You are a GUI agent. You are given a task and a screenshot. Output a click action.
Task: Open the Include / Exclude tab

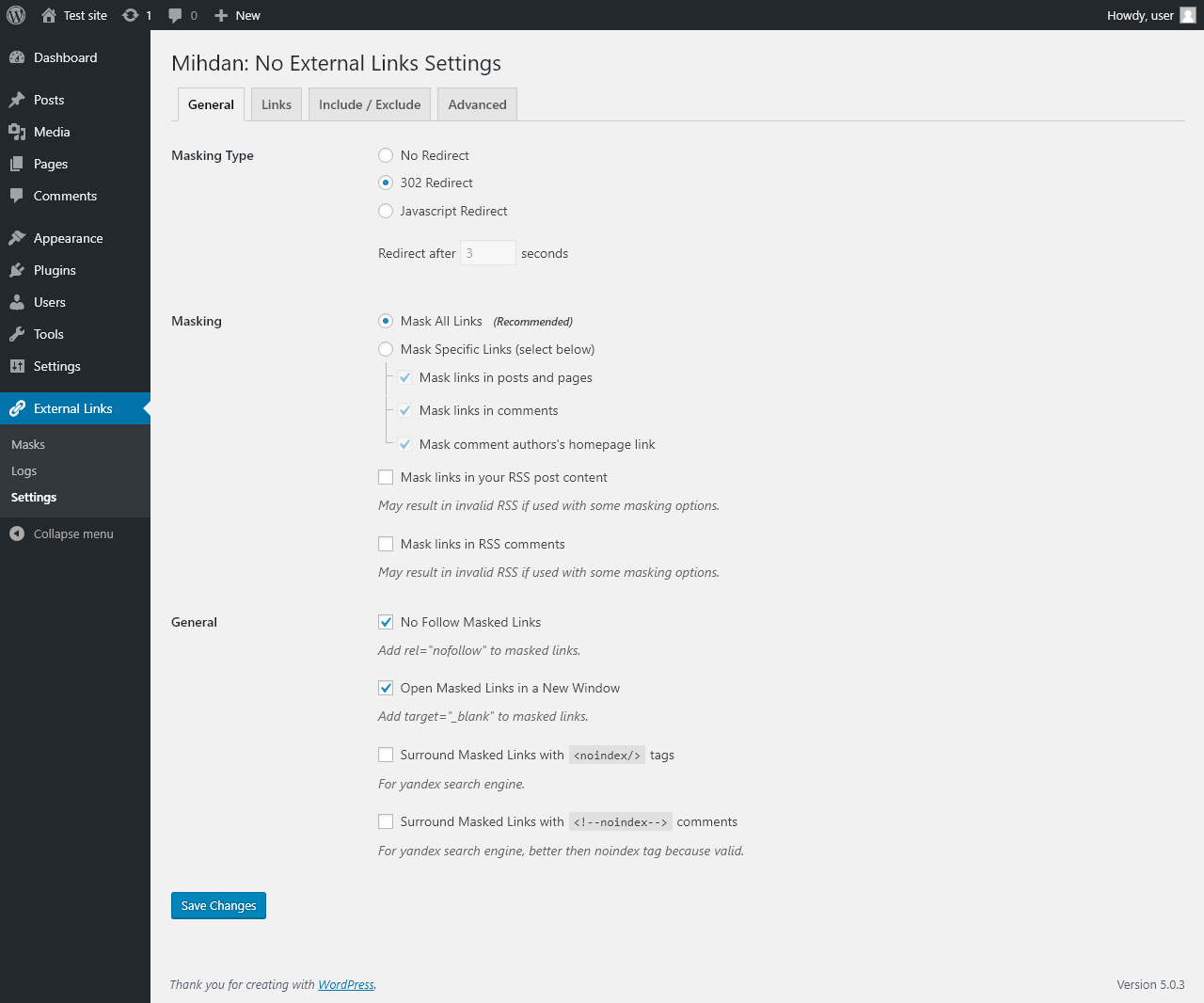click(x=370, y=104)
